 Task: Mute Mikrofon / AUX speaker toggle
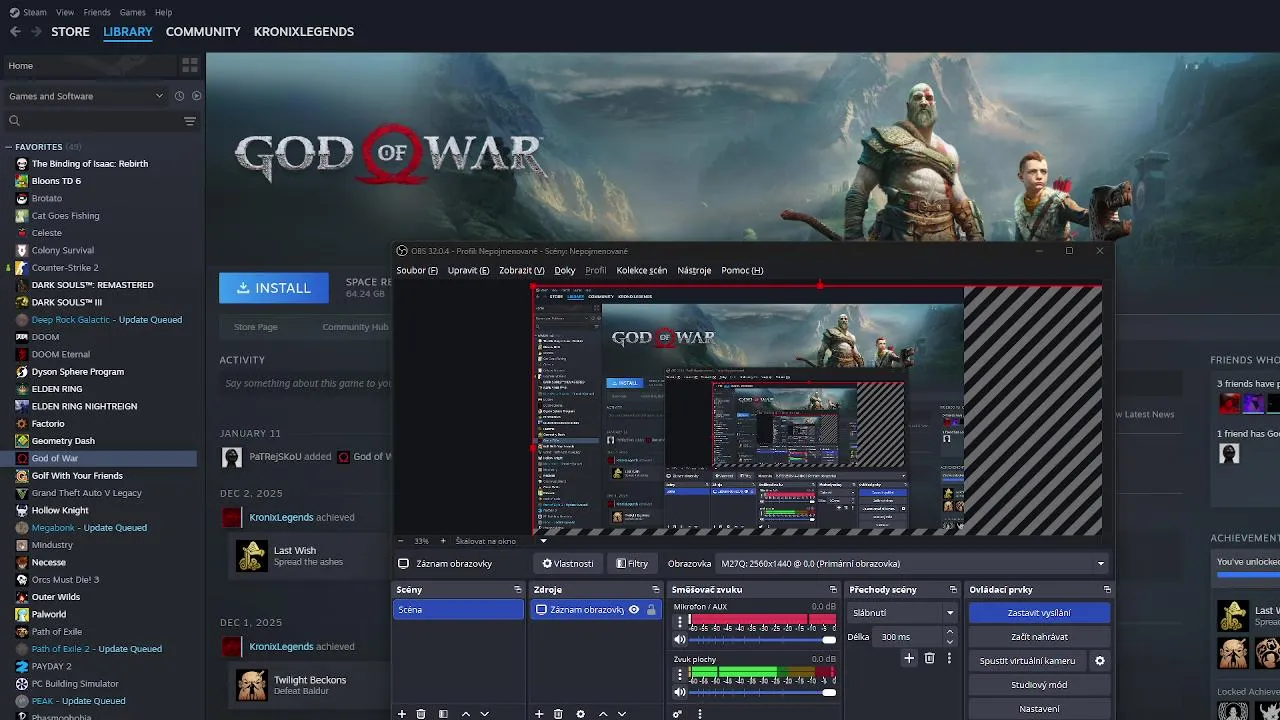[x=680, y=640]
